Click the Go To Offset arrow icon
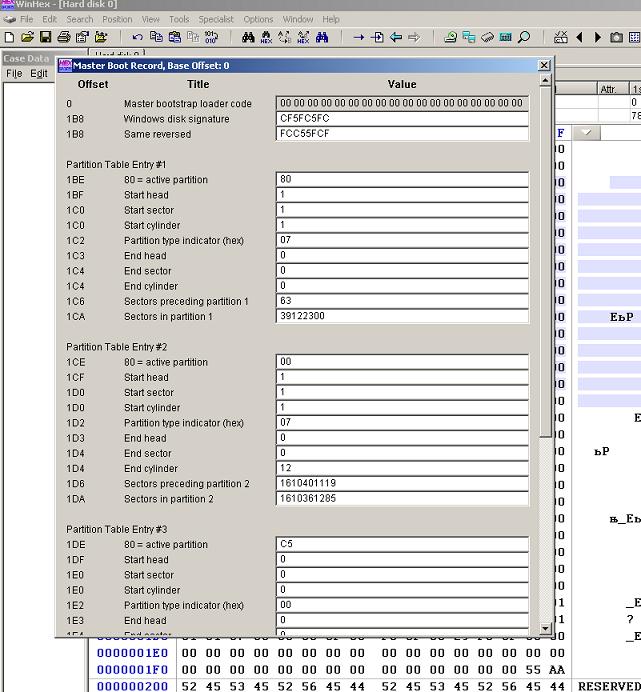The image size is (641, 692). [x=359, y=38]
